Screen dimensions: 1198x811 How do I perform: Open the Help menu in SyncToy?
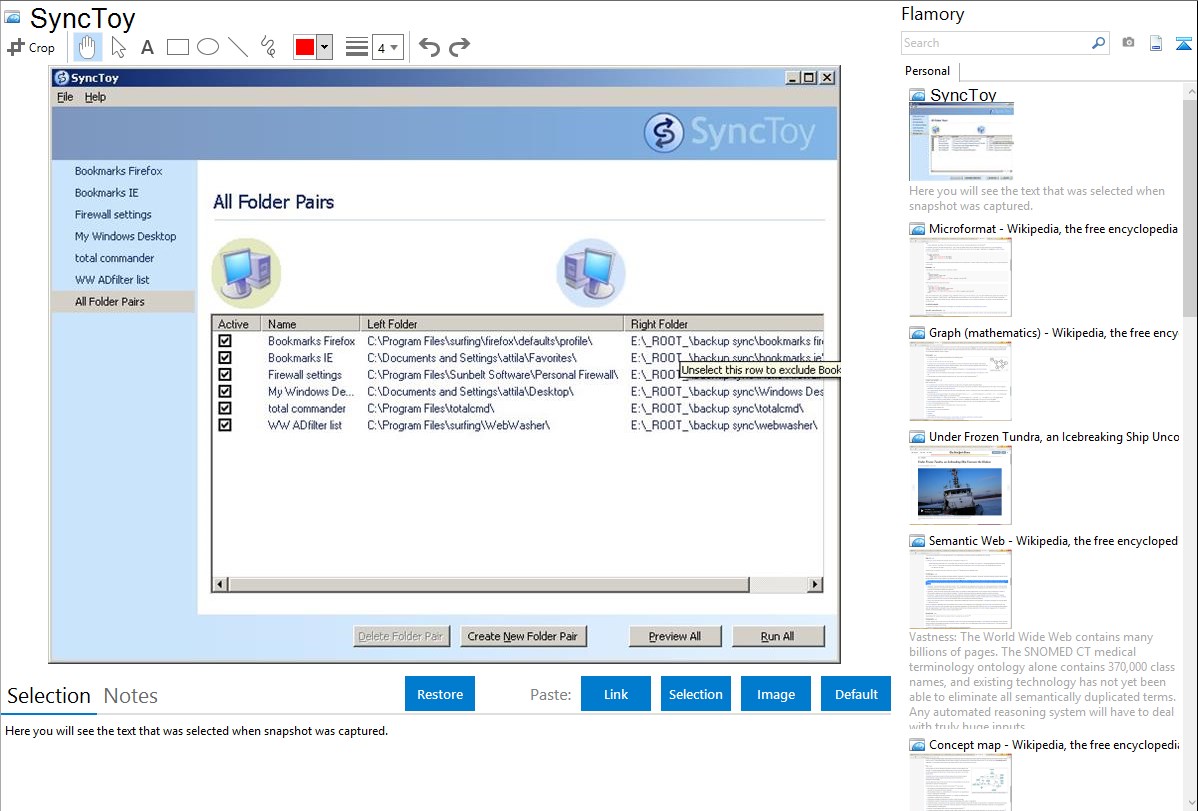click(96, 97)
